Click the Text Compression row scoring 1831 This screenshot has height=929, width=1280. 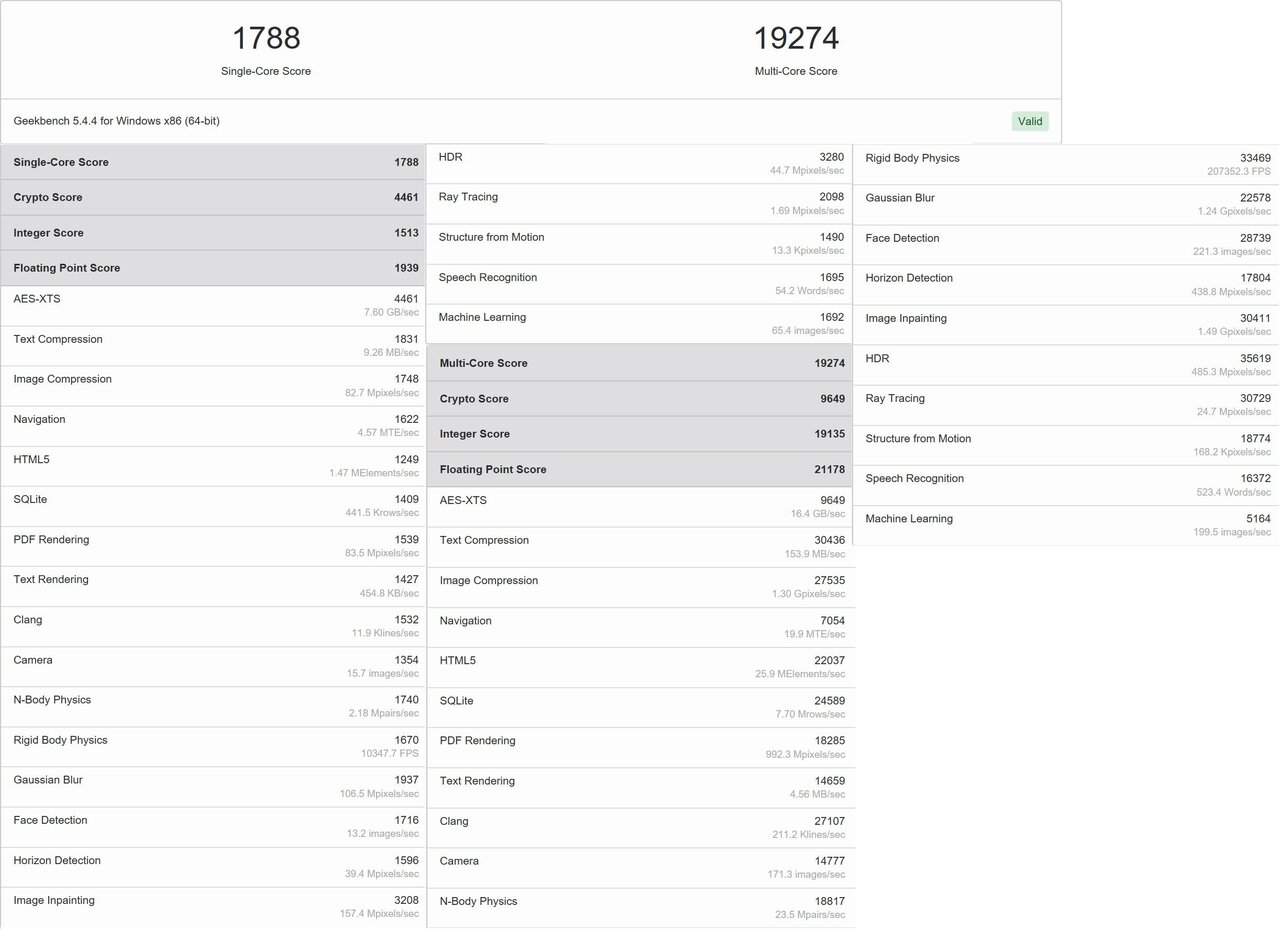pyautogui.click(x=213, y=345)
